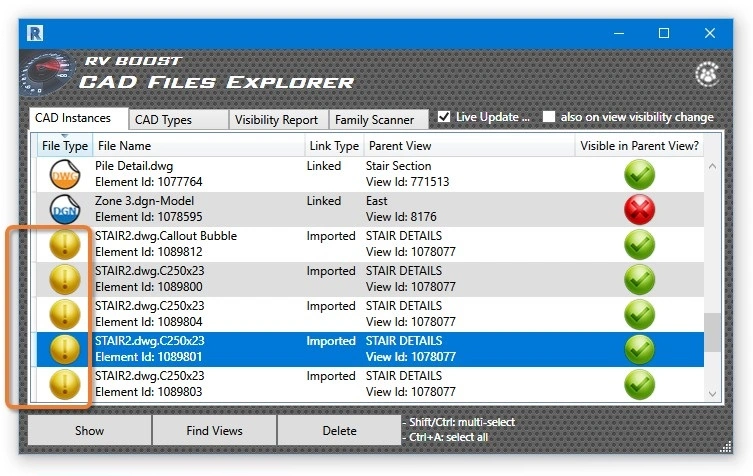This screenshot has width=753, height=476.
Task: Click the Revit icon in the title bar
Action: click(34, 33)
